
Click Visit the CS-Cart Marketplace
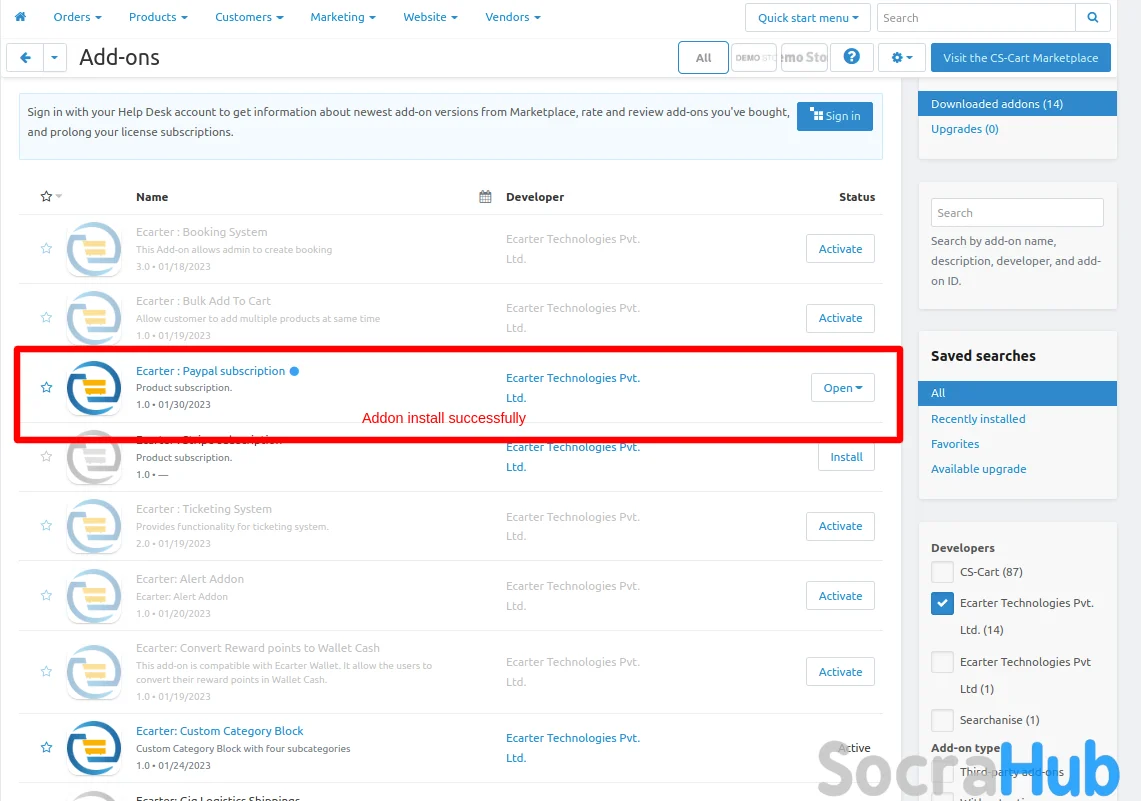pyautogui.click(x=1020, y=57)
